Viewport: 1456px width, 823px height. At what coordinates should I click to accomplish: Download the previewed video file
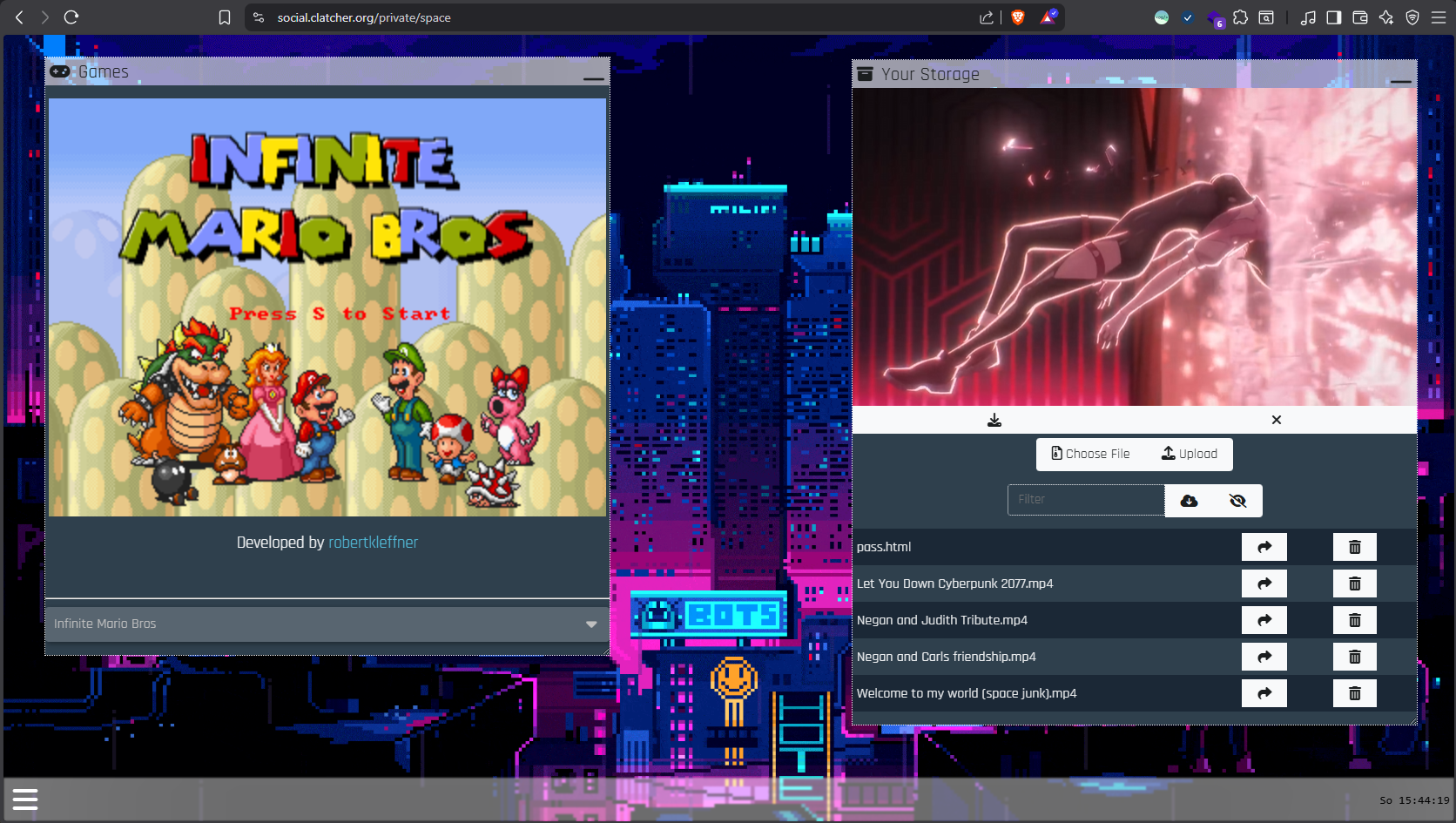994,420
